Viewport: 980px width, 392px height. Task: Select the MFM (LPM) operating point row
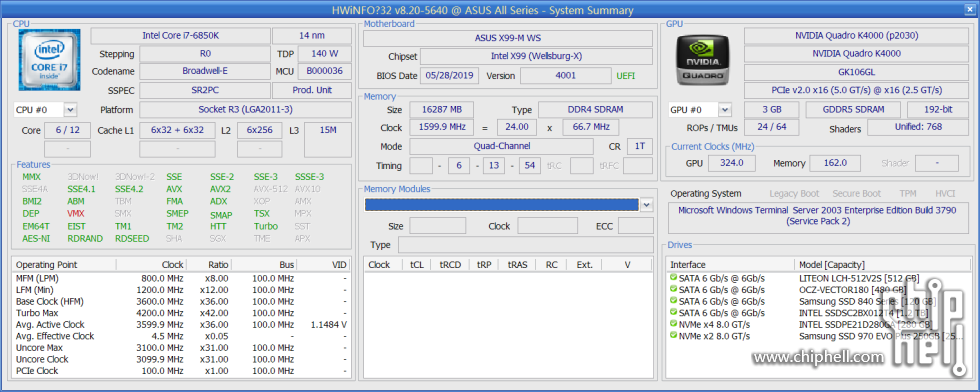(x=181, y=278)
